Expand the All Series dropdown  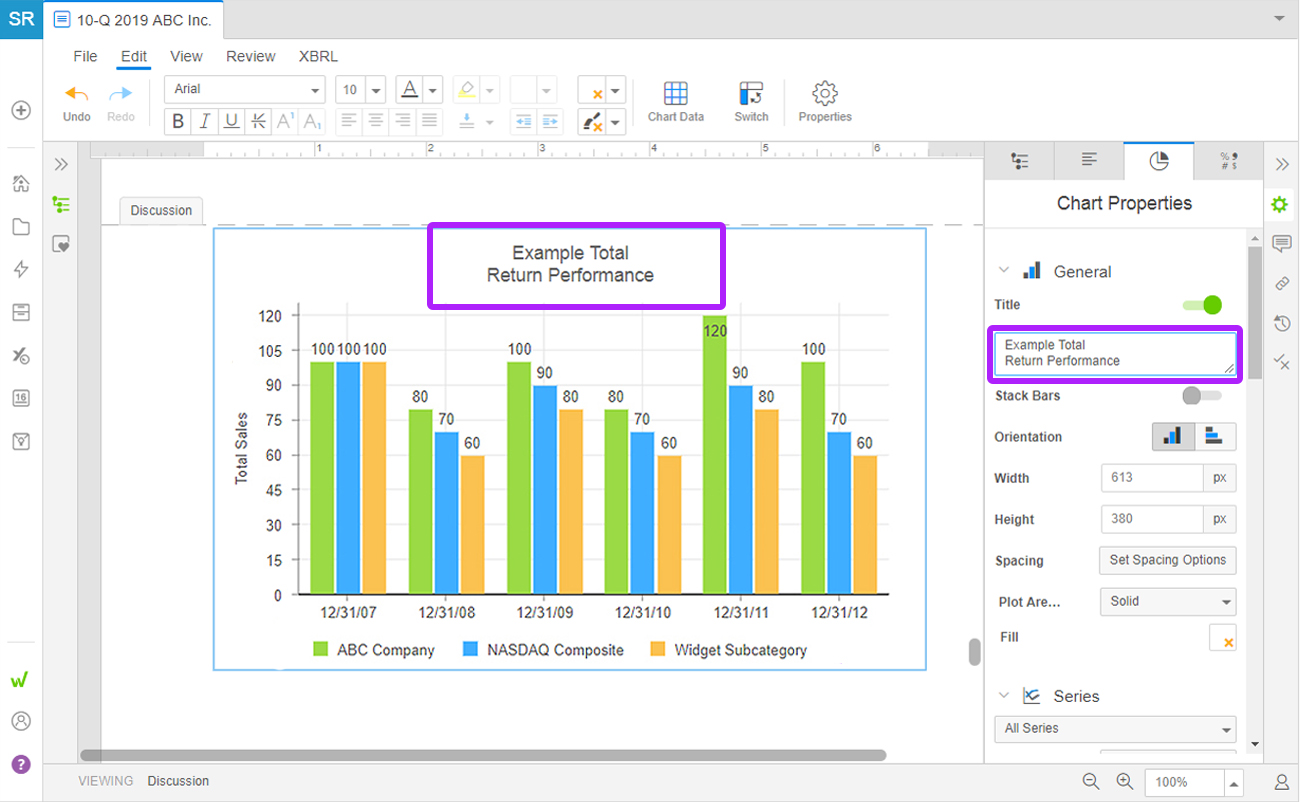(1115, 729)
